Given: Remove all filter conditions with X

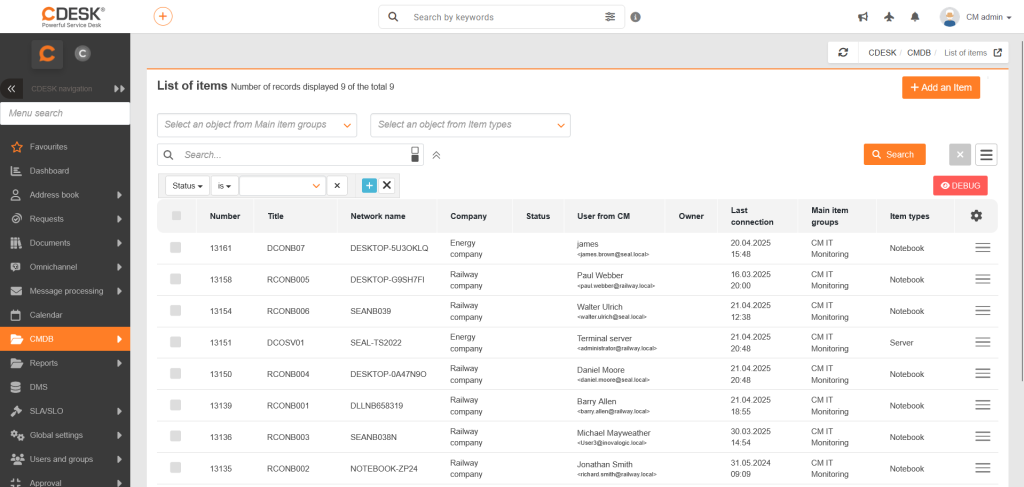Looking at the screenshot, I should pyautogui.click(x=387, y=185).
